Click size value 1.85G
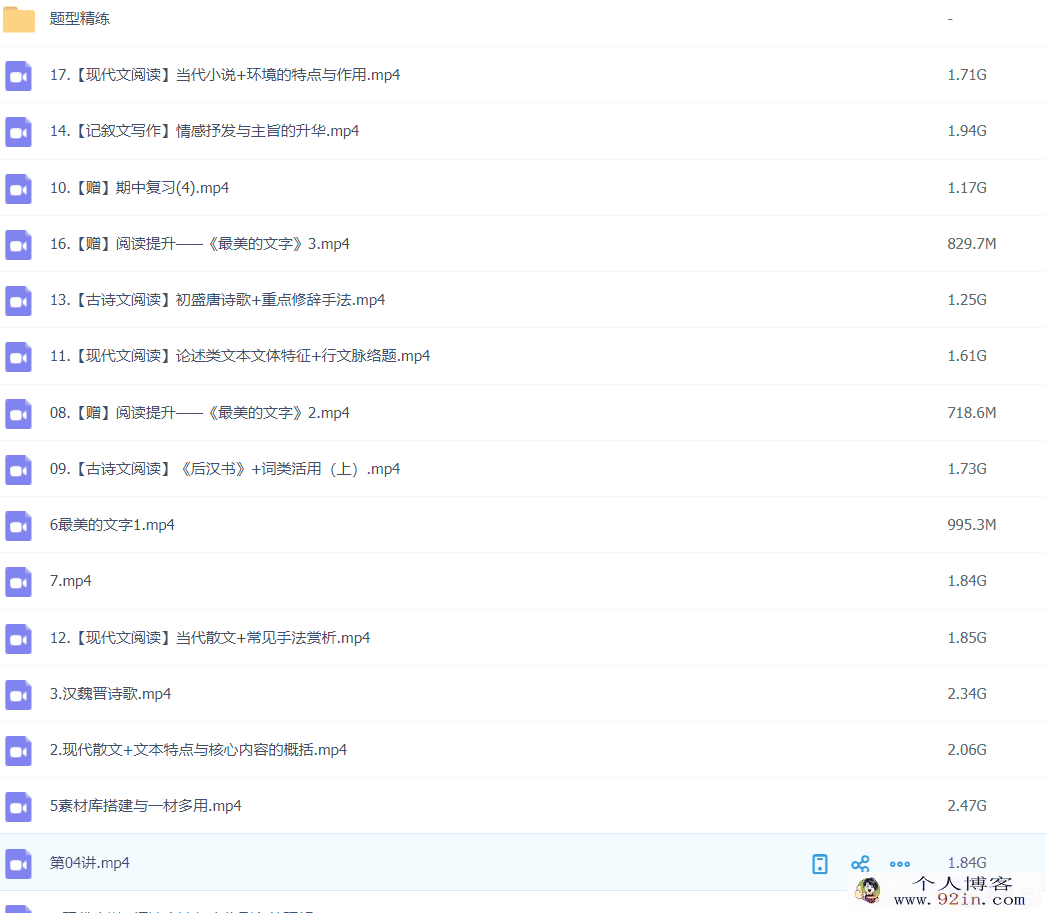 pos(967,637)
